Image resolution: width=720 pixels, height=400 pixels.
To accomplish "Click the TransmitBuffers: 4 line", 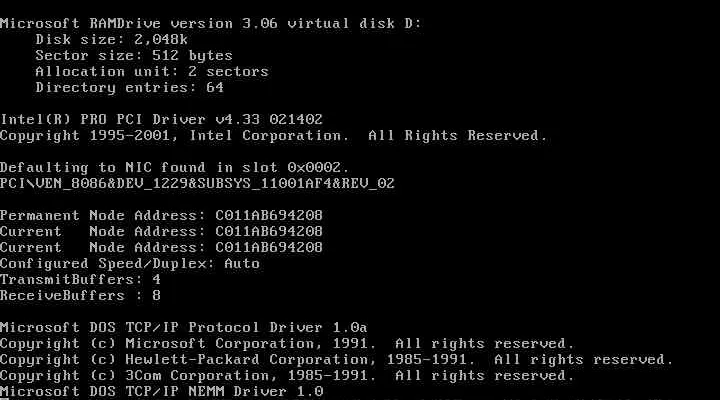I will [x=80, y=279].
